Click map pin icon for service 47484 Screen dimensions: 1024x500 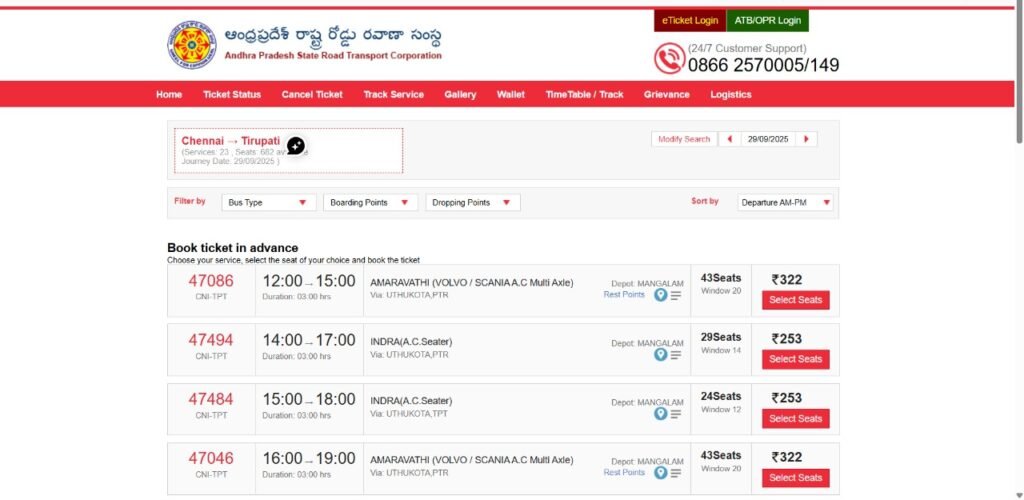click(x=660, y=414)
